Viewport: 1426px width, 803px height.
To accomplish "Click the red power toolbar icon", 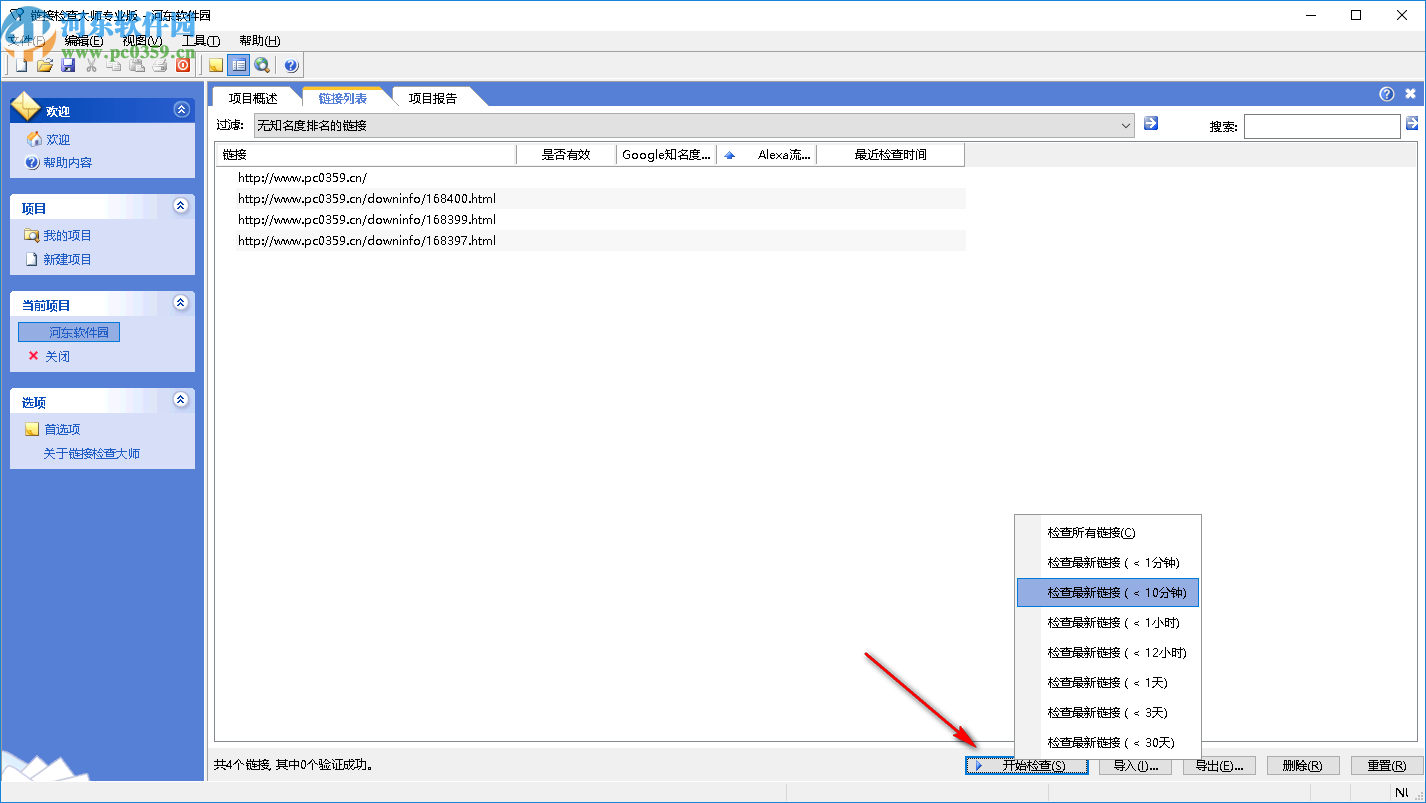I will [182, 65].
